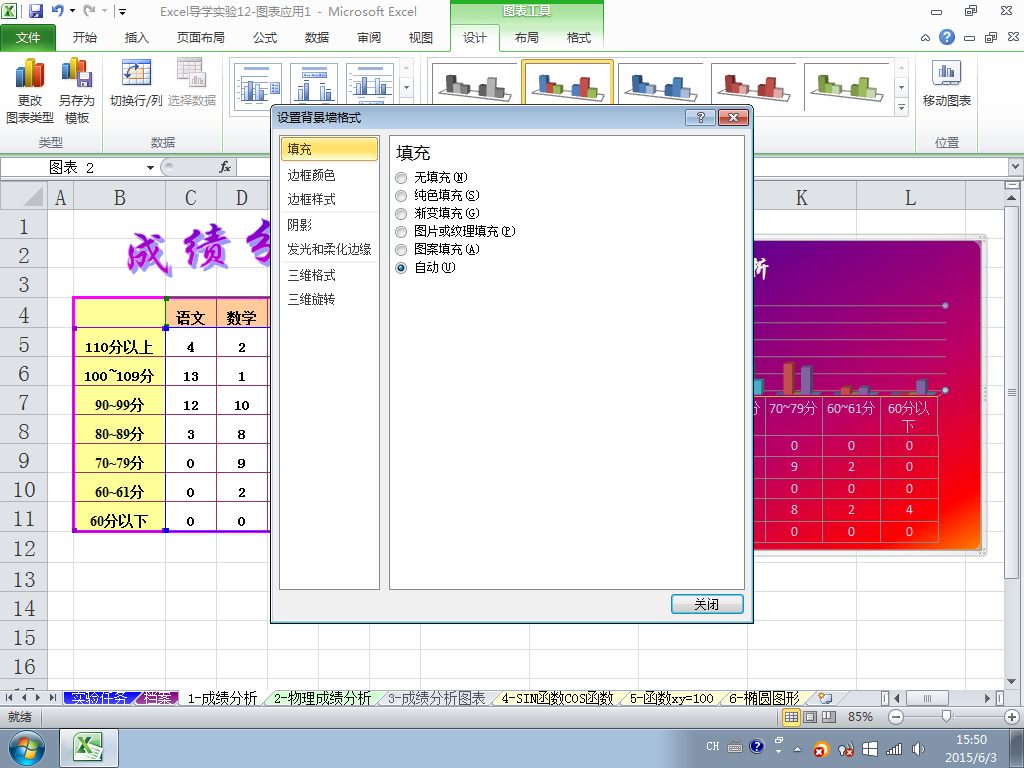Screen dimensions: 1024x768
Task: Click the insert new worksheet tab icon
Action: (x=825, y=698)
